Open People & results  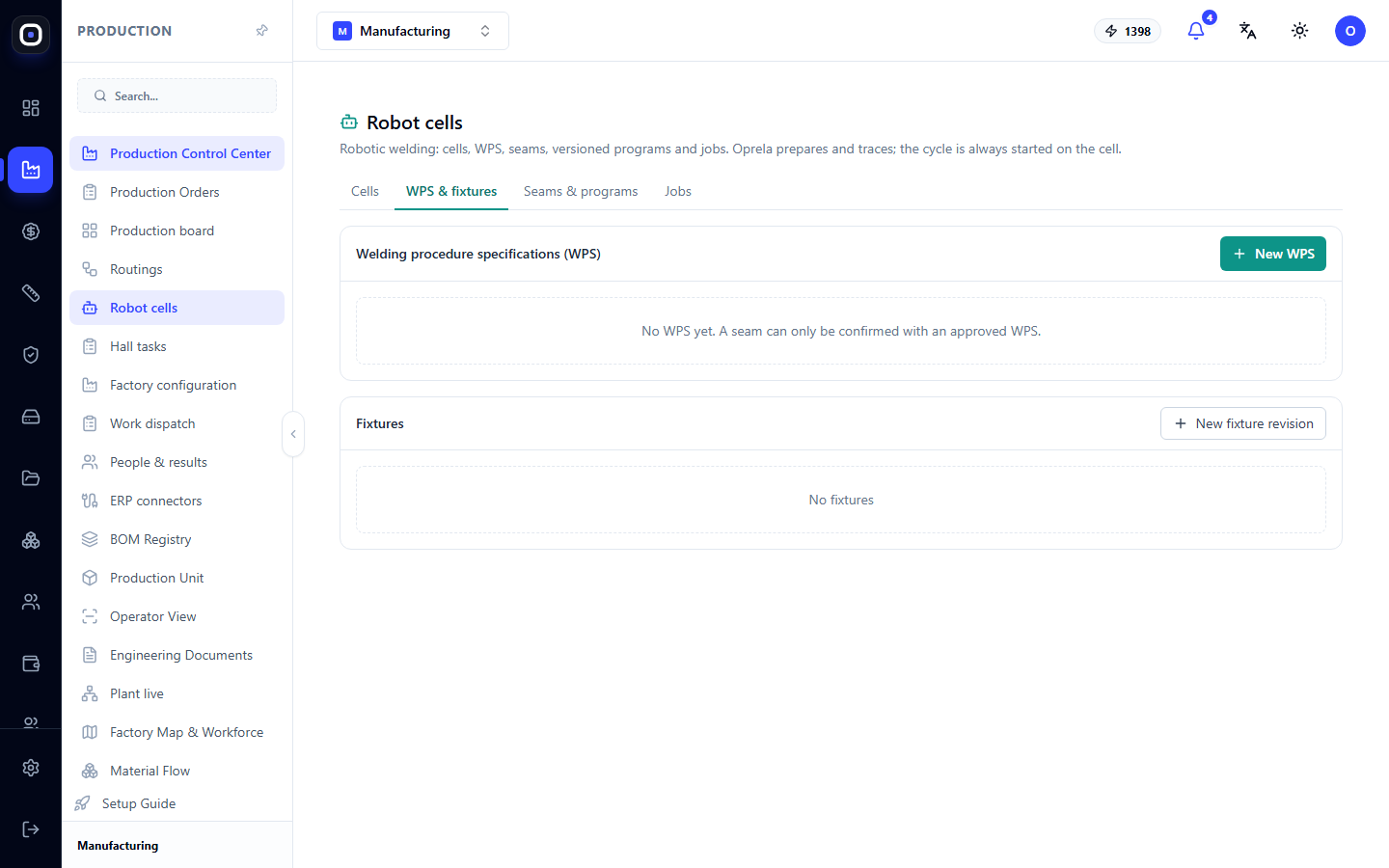(x=177, y=462)
